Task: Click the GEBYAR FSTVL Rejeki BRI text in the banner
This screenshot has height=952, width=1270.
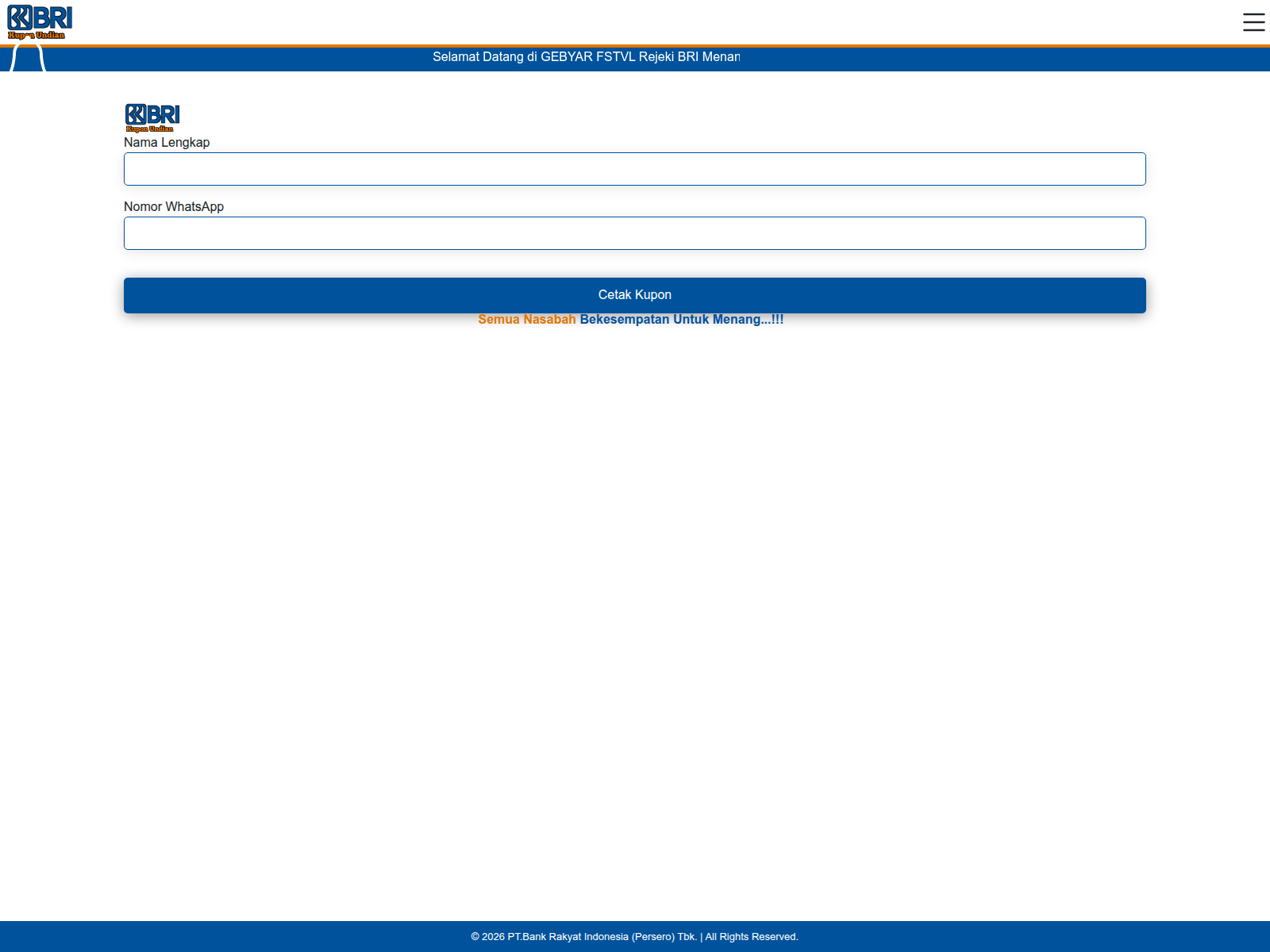Action: point(627,56)
